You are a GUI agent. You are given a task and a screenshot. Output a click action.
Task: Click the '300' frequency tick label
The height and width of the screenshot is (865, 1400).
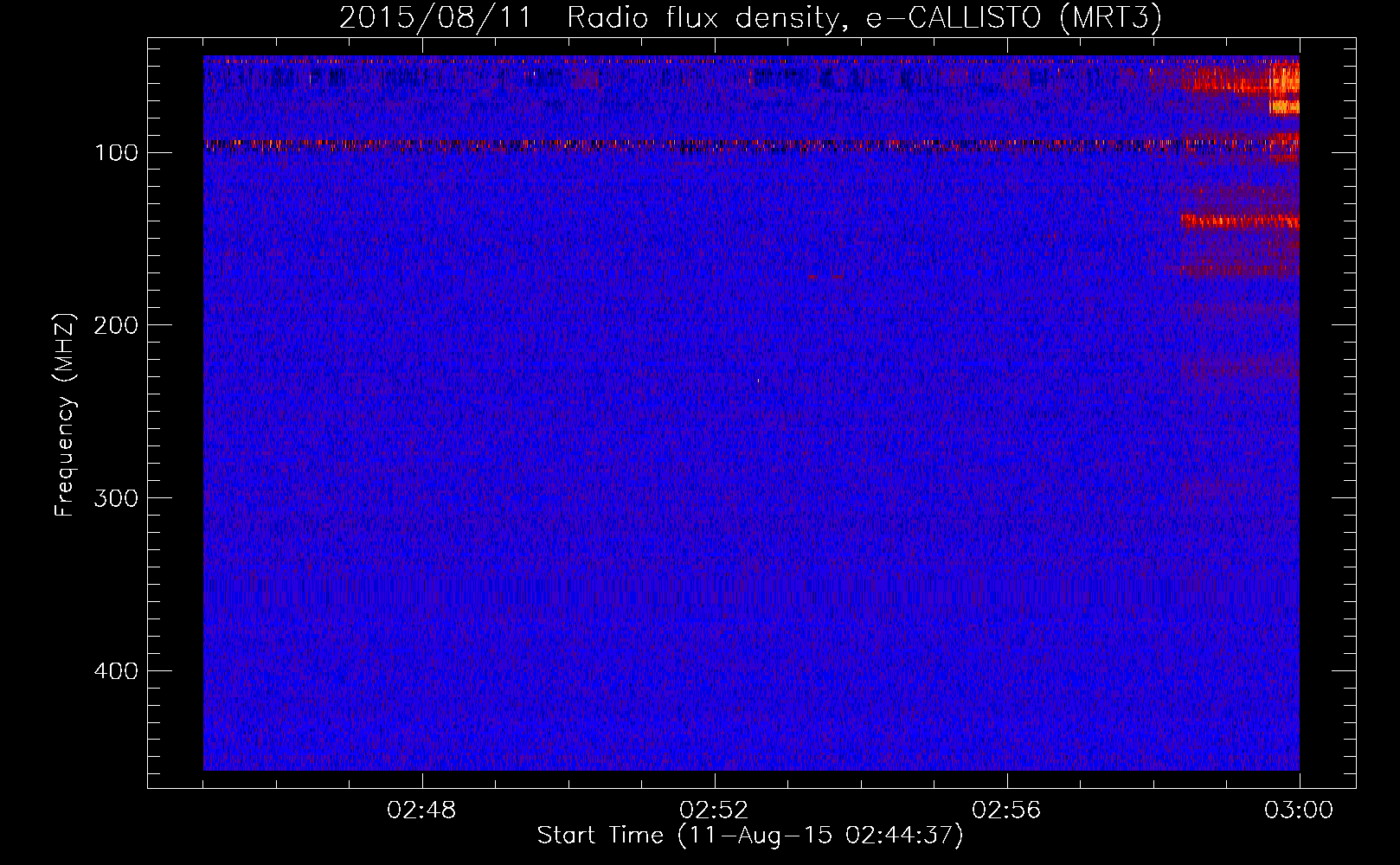pos(117,498)
